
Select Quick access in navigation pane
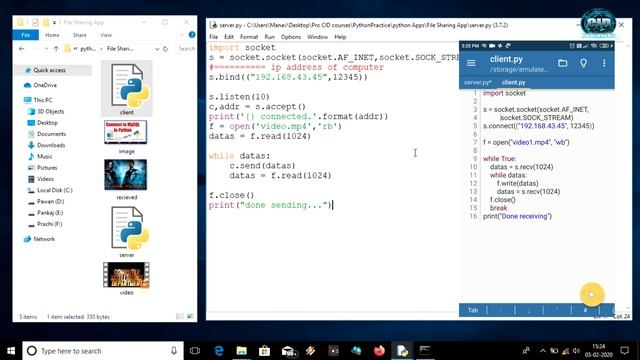tap(49, 70)
